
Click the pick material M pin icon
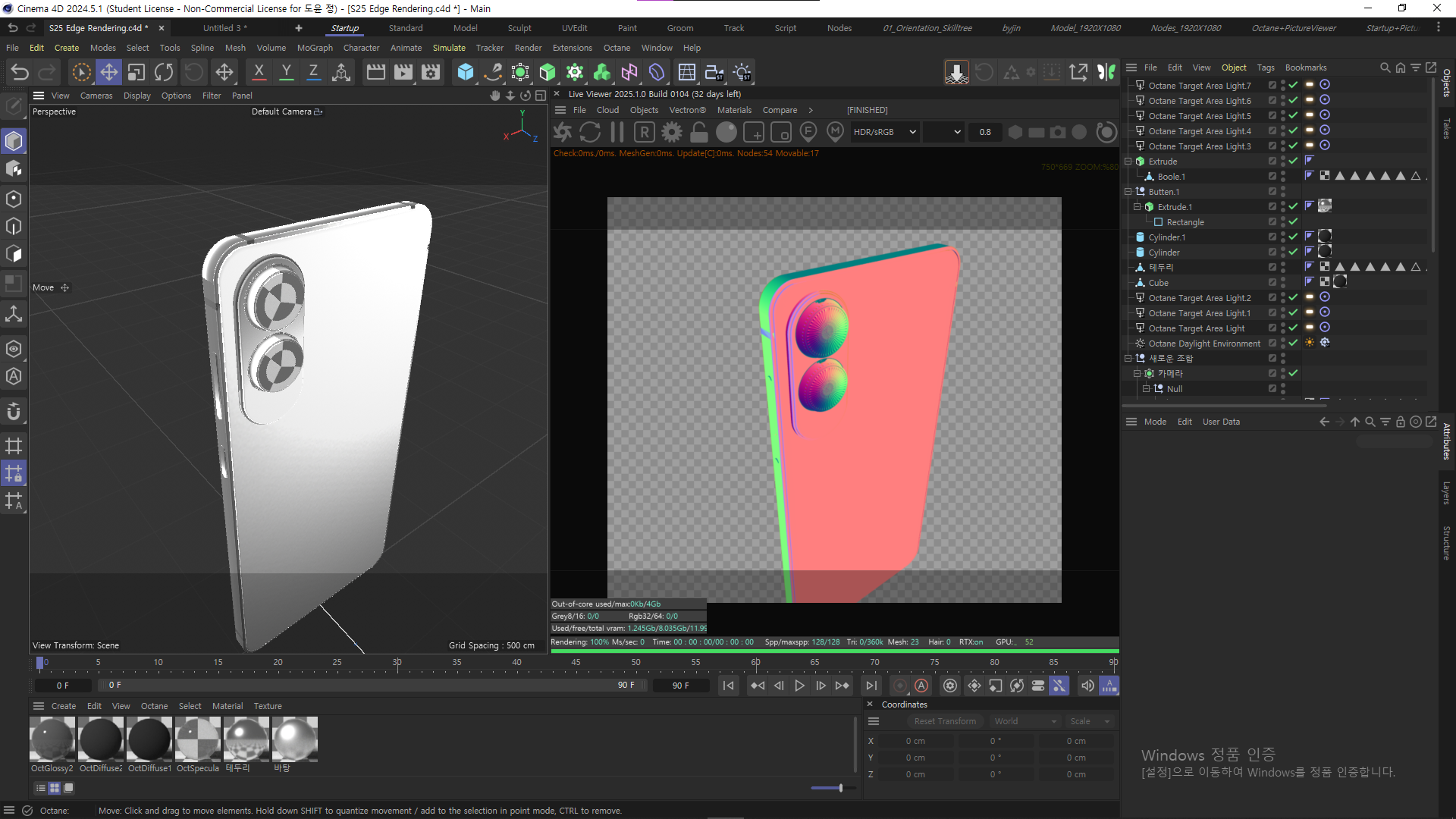pyautogui.click(x=835, y=132)
